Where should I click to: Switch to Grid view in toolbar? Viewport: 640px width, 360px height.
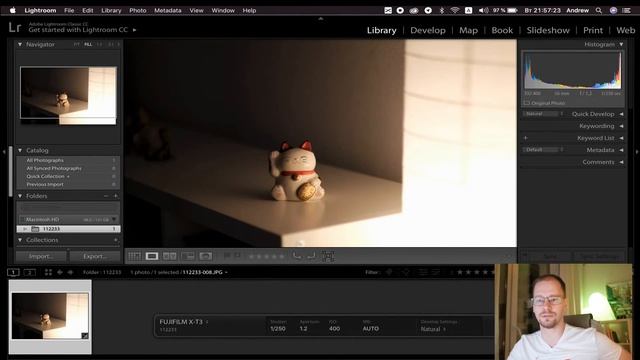(134, 256)
